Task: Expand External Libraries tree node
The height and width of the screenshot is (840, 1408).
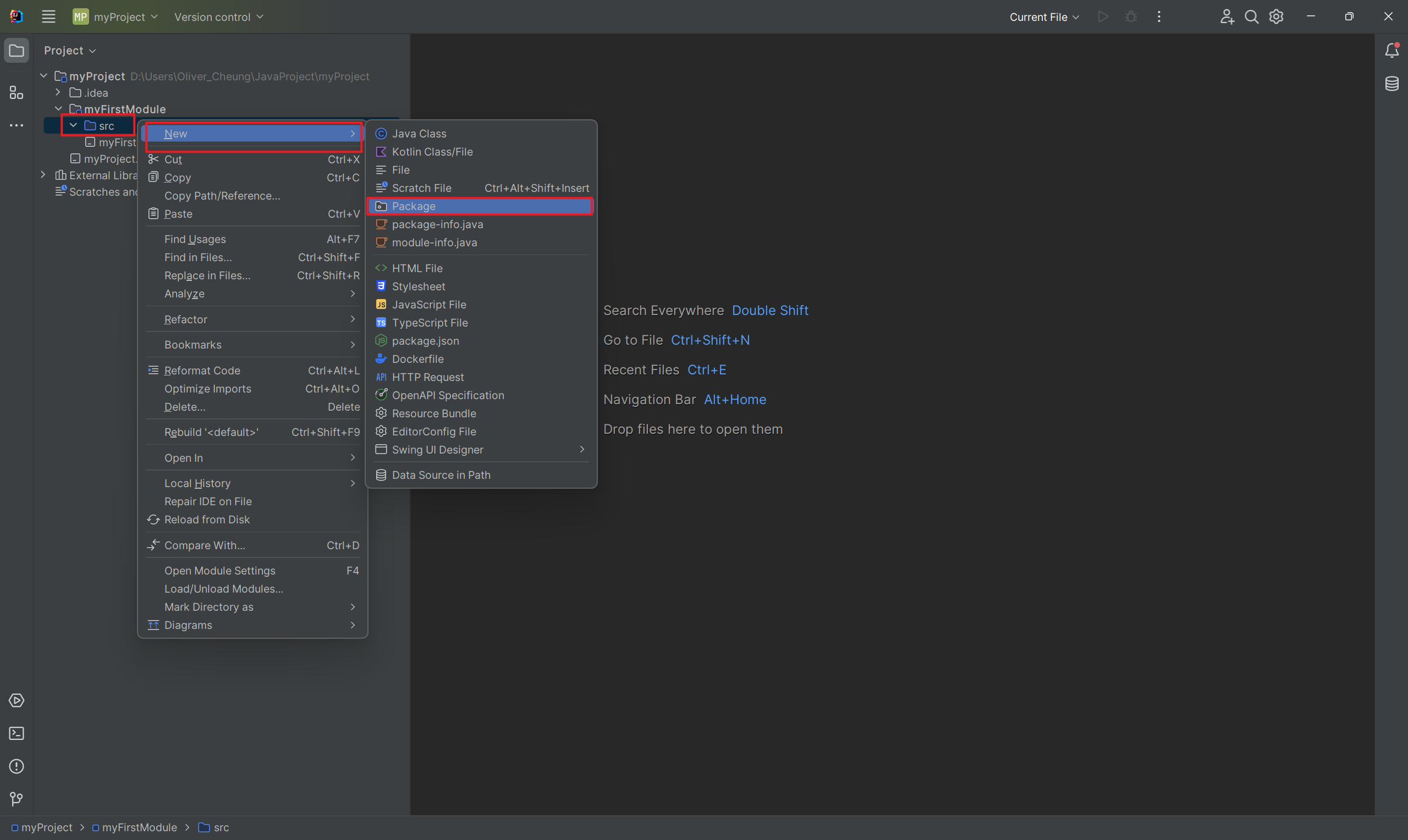Action: [43, 175]
